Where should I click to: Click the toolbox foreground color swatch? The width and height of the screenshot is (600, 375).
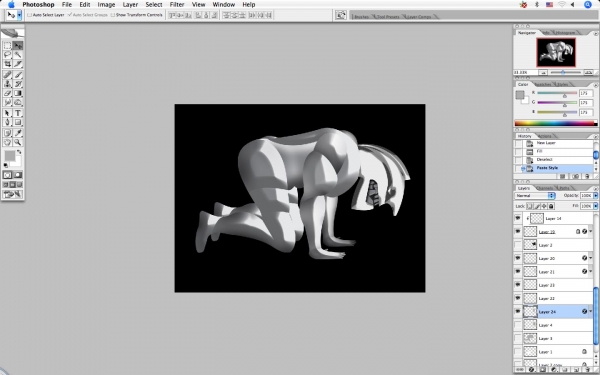9,156
